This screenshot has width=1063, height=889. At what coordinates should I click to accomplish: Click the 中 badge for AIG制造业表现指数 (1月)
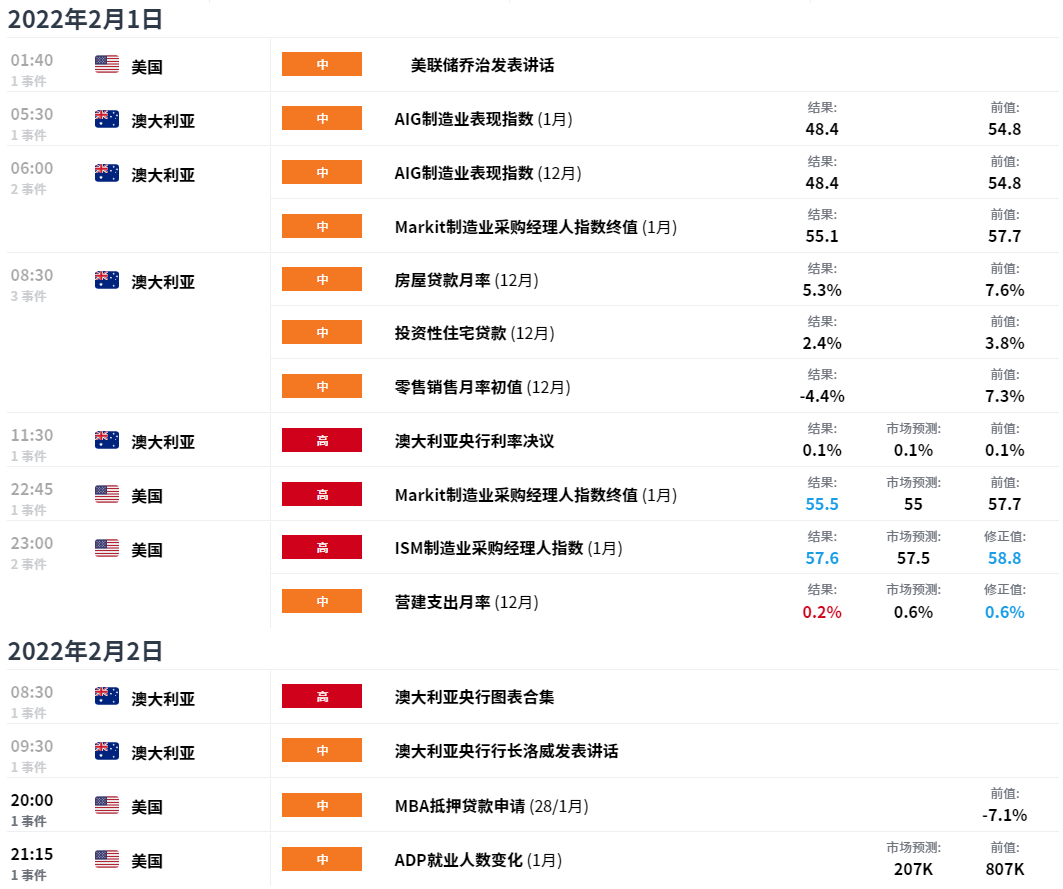tap(322, 119)
